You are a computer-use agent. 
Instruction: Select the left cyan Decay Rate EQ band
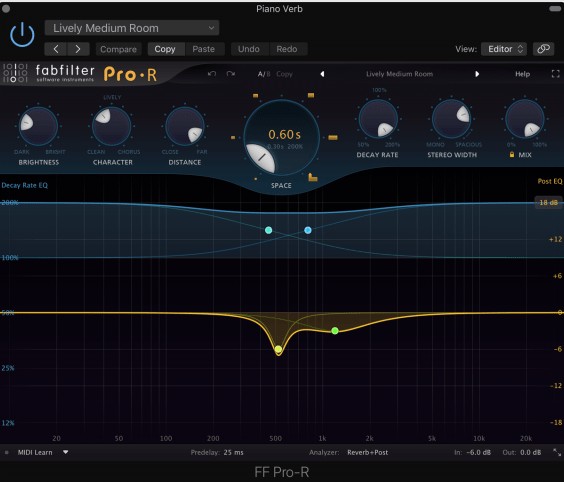click(x=268, y=230)
